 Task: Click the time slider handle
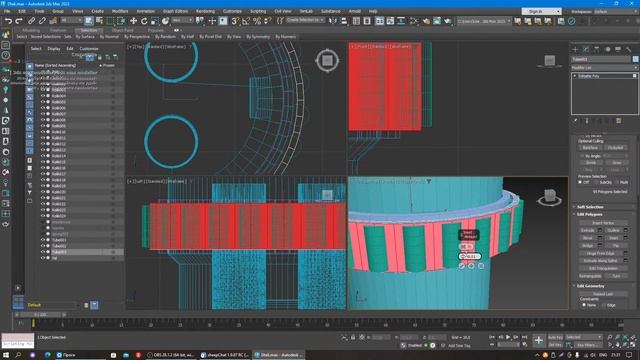[40, 315]
